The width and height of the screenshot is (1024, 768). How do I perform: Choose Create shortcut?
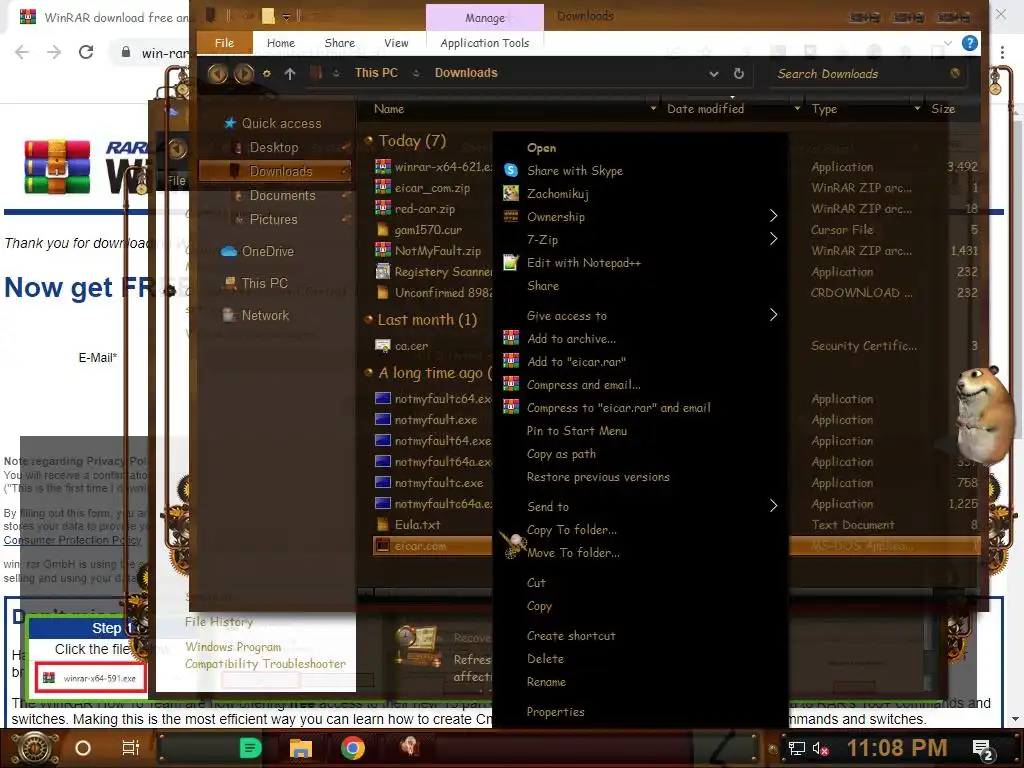tap(571, 635)
